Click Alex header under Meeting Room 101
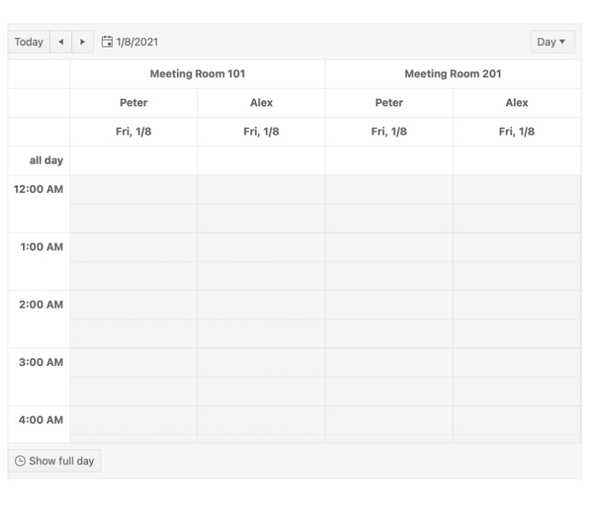 pyautogui.click(x=261, y=103)
